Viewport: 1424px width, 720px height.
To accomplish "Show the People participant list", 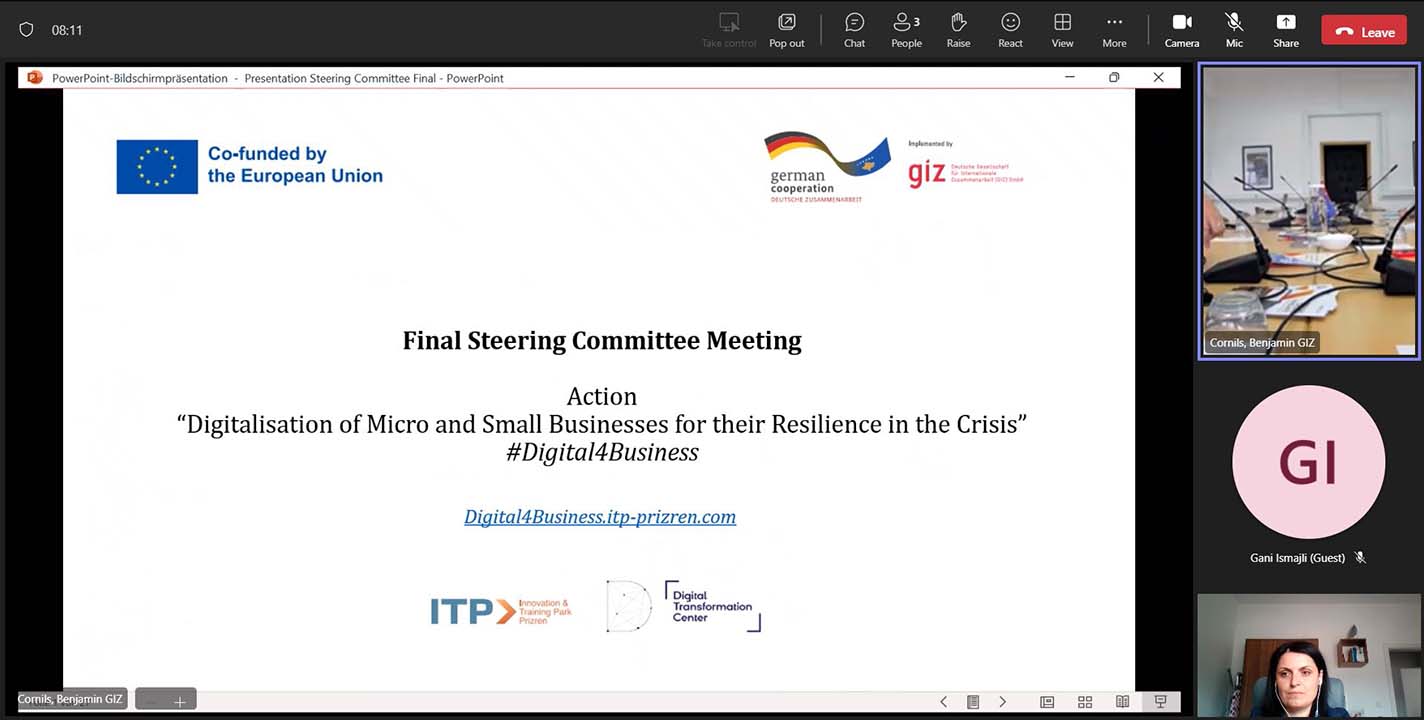I will pyautogui.click(x=907, y=30).
